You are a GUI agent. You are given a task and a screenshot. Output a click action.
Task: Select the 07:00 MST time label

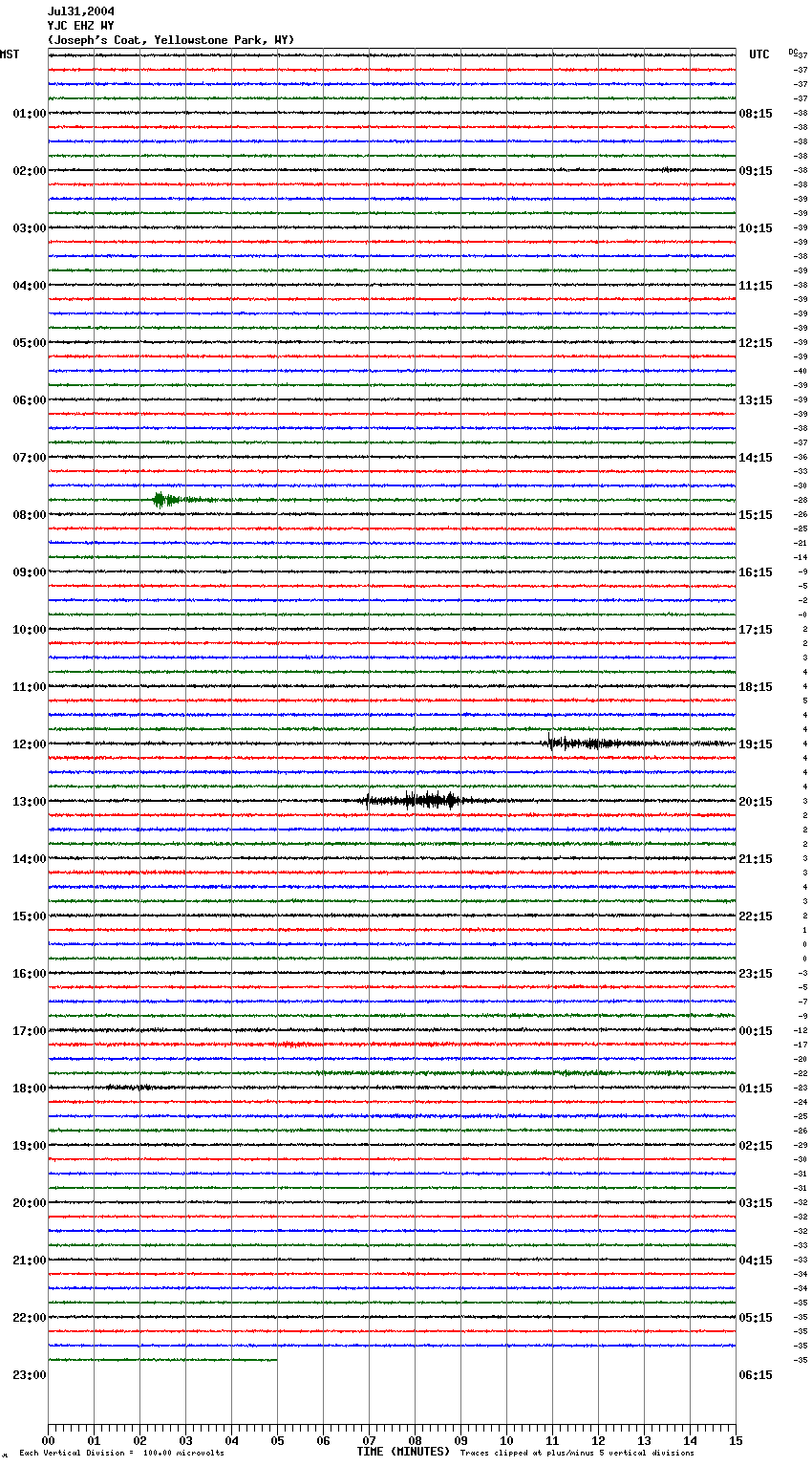(x=30, y=458)
